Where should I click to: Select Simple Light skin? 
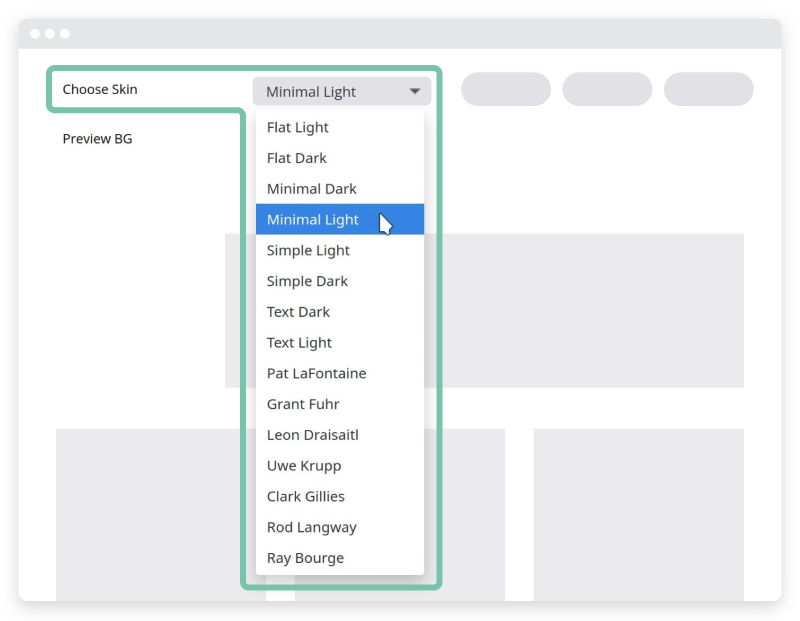coord(340,250)
